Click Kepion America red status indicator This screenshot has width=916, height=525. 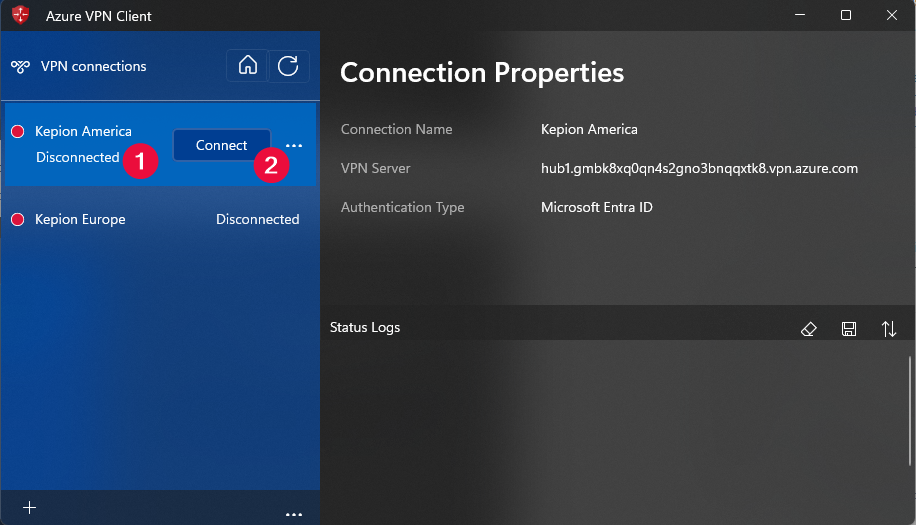(x=18, y=132)
